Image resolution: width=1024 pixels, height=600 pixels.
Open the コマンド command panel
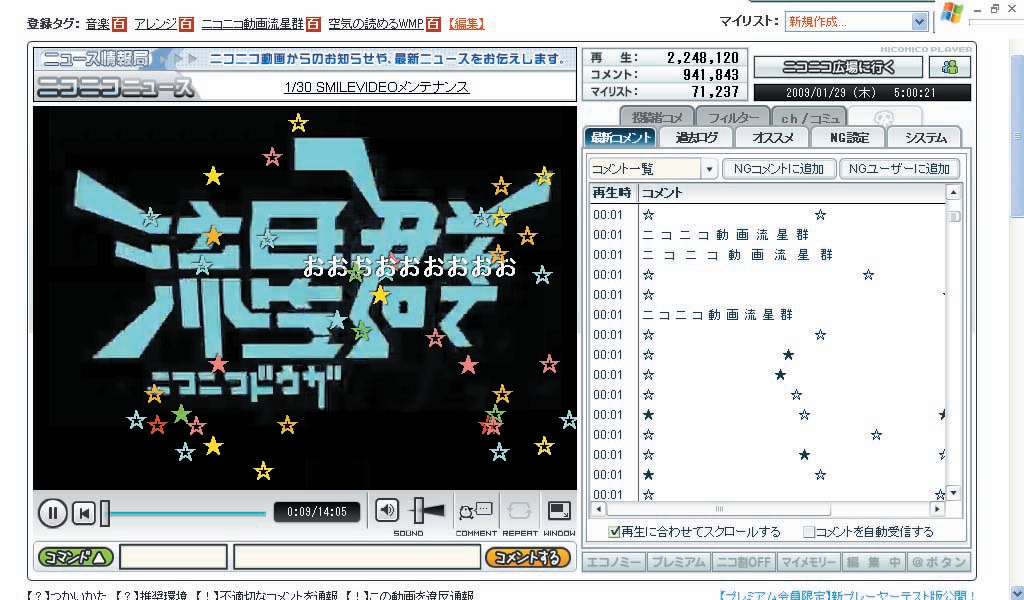[76, 557]
